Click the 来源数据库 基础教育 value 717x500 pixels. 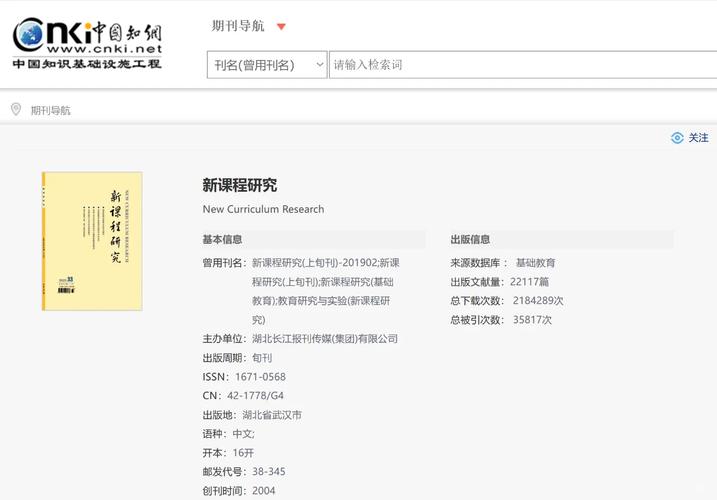tap(535, 263)
